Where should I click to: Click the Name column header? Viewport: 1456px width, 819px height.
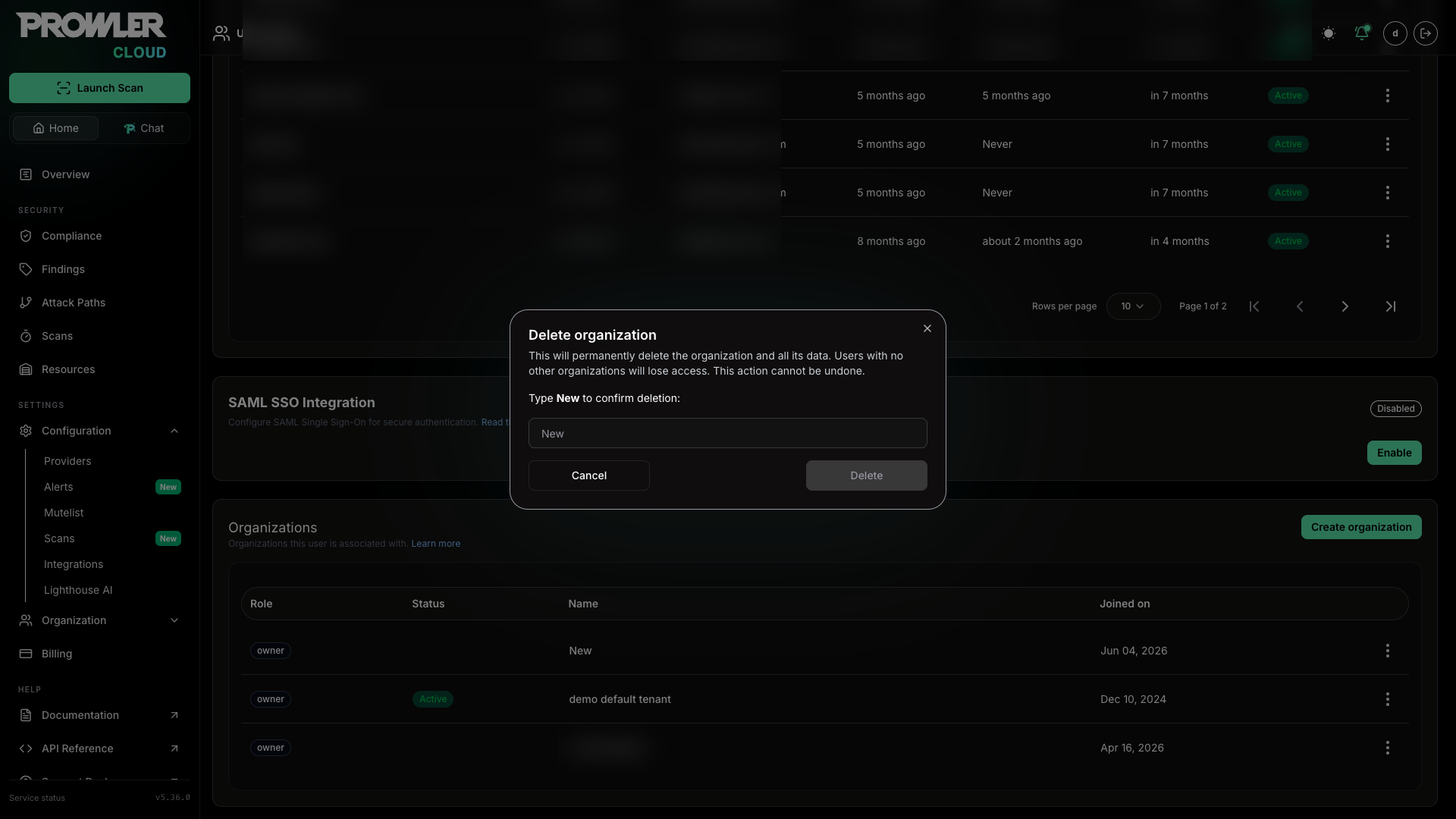582,604
